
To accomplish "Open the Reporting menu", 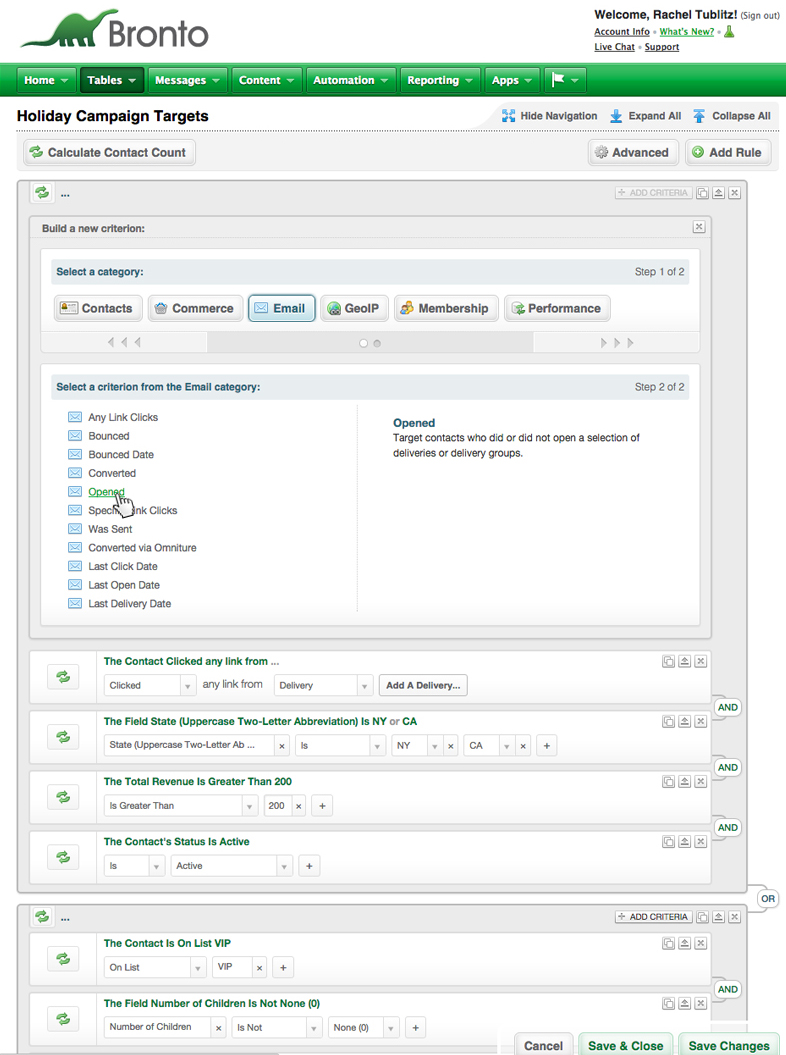I will point(440,80).
